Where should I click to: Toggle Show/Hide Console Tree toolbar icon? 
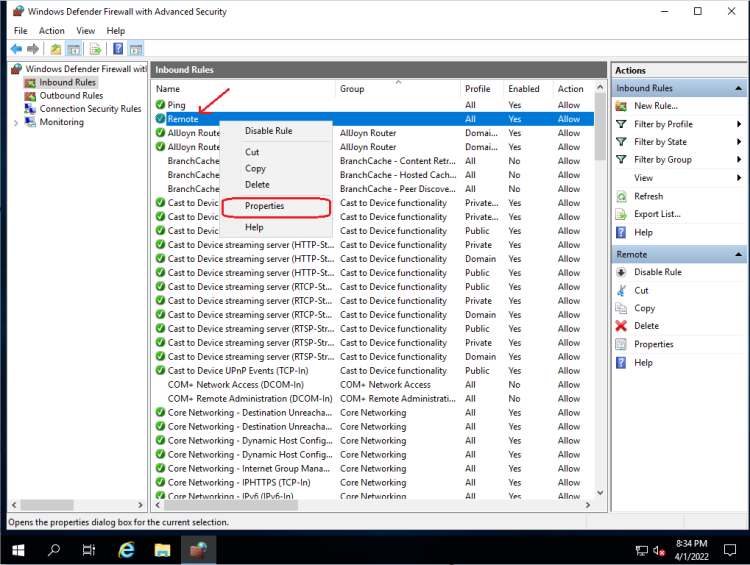[x=74, y=49]
